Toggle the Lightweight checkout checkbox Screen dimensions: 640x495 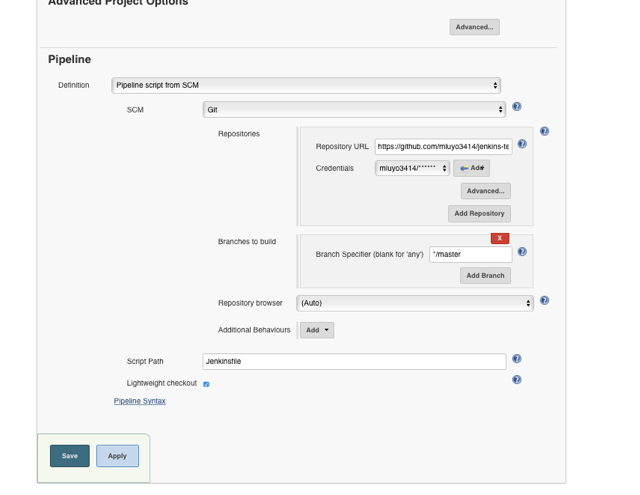[206, 384]
